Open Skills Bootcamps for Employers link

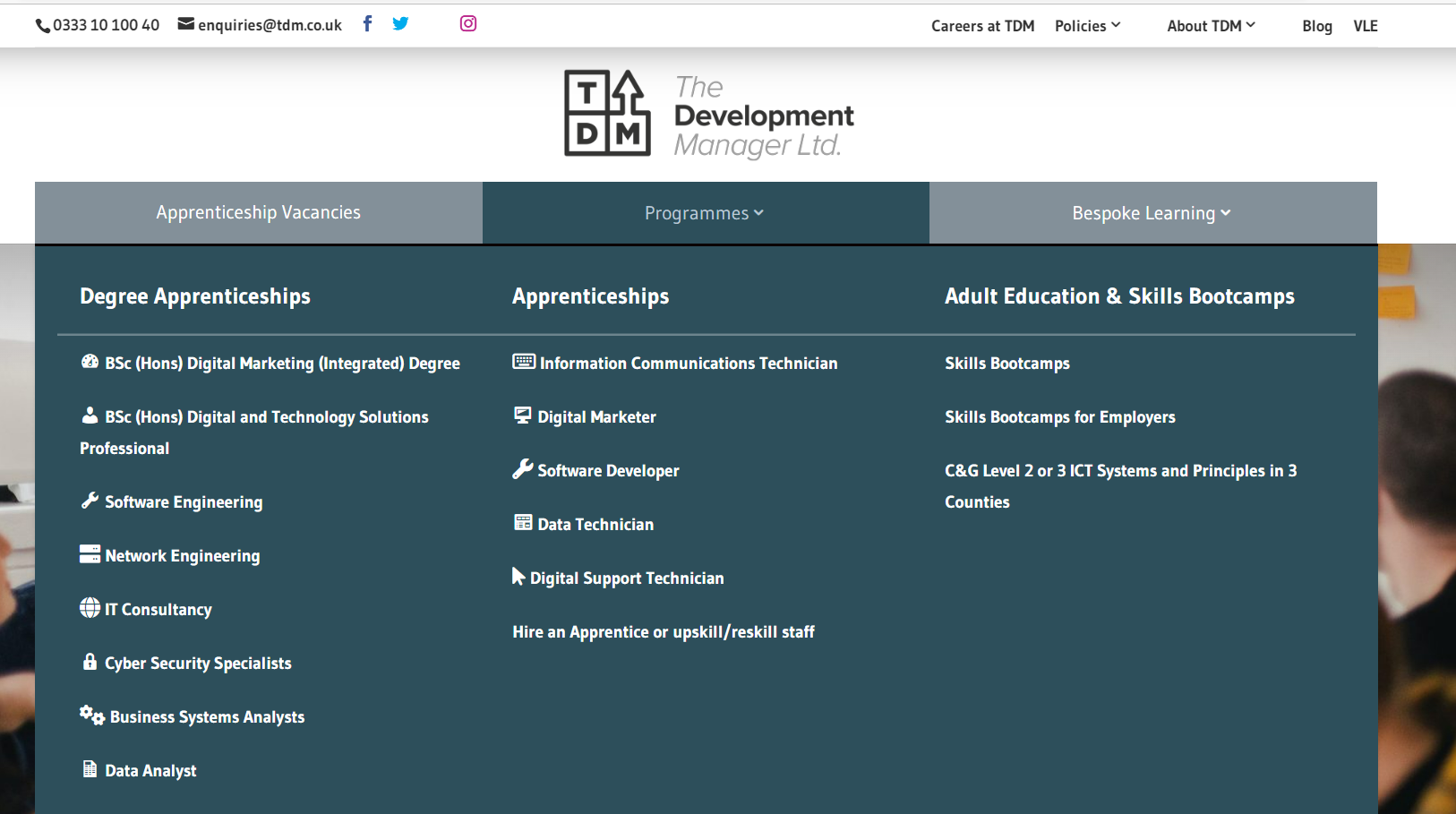point(1060,416)
